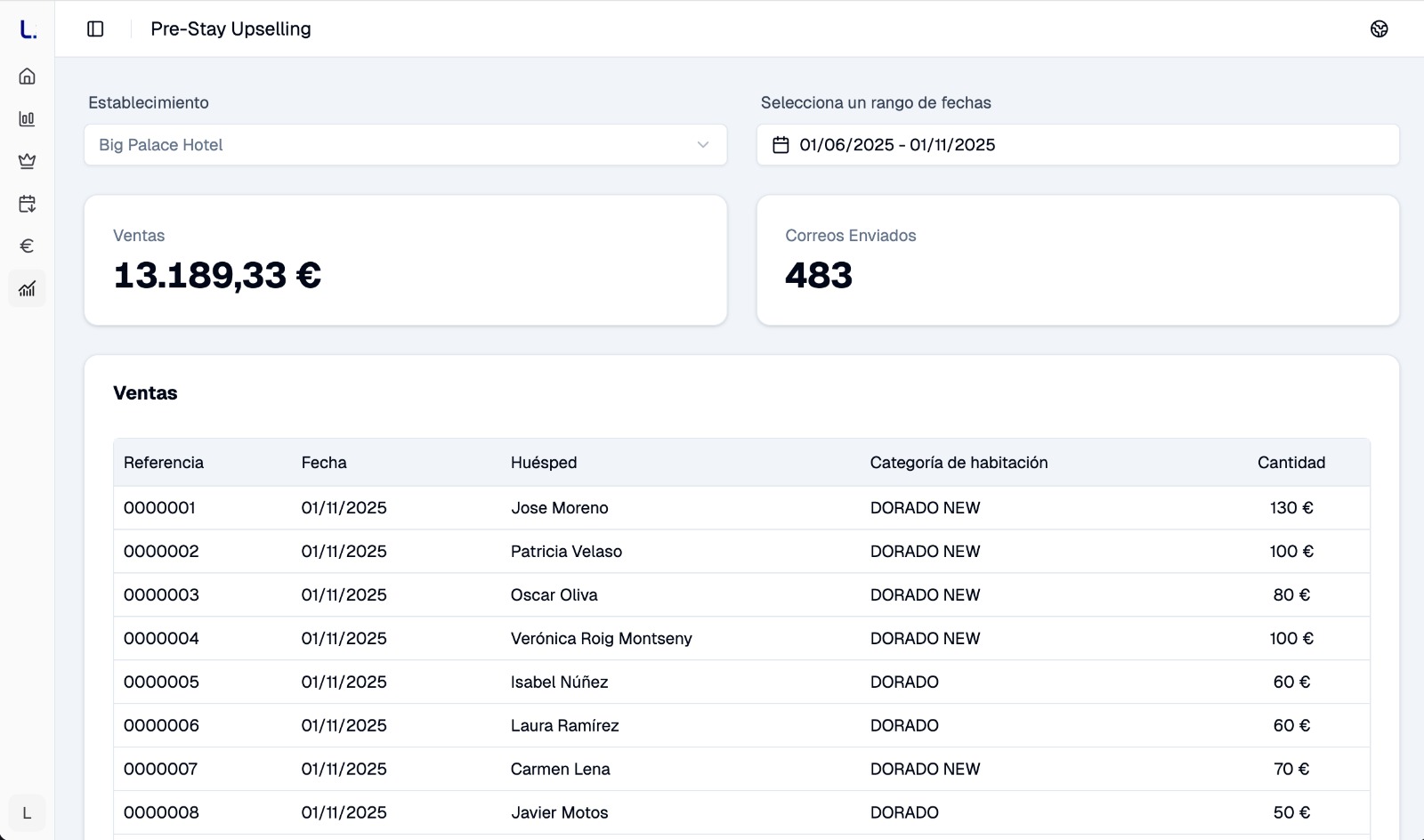Toggle the sidebar panel collapse icon

coord(95,29)
